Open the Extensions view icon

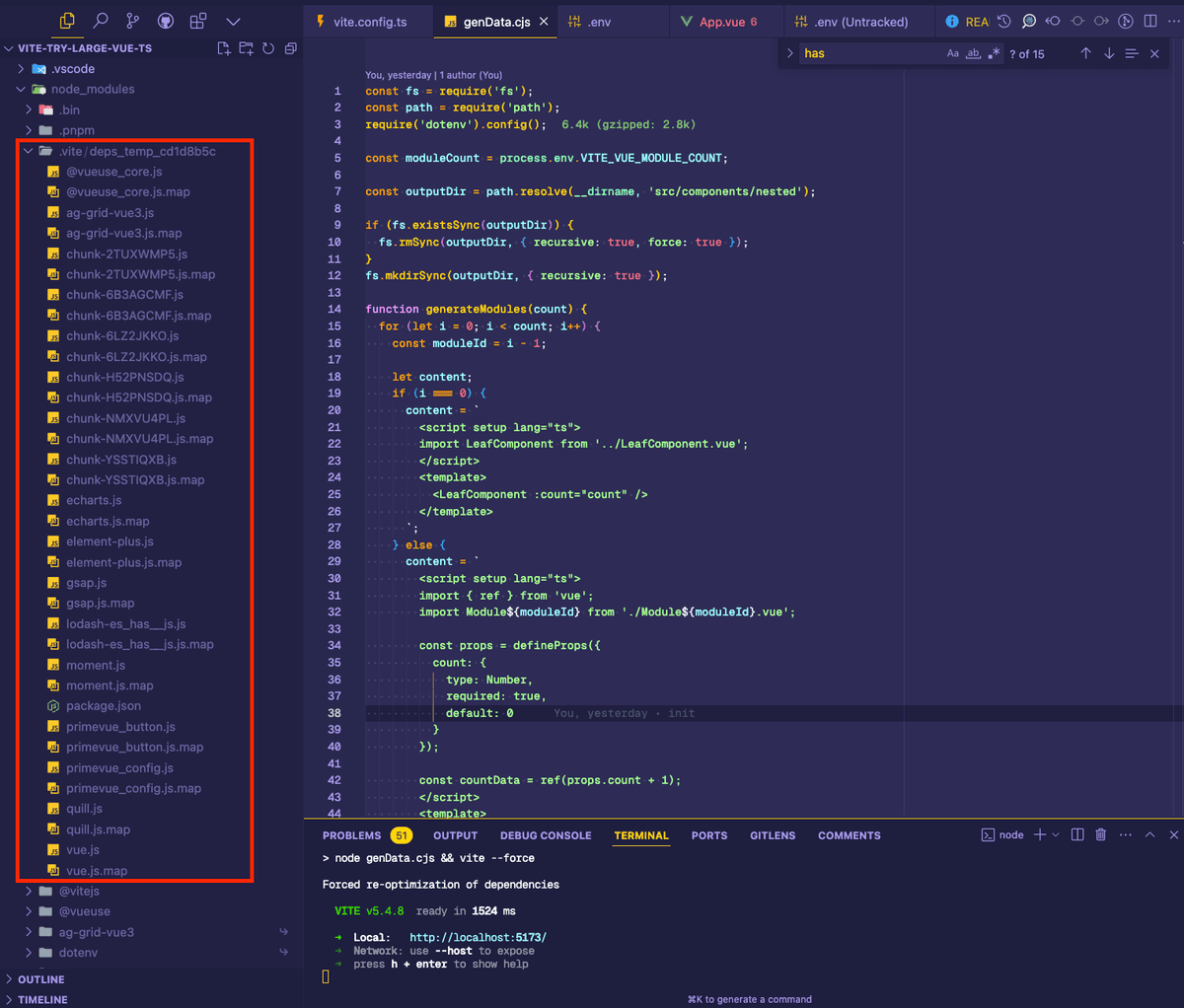tap(198, 21)
